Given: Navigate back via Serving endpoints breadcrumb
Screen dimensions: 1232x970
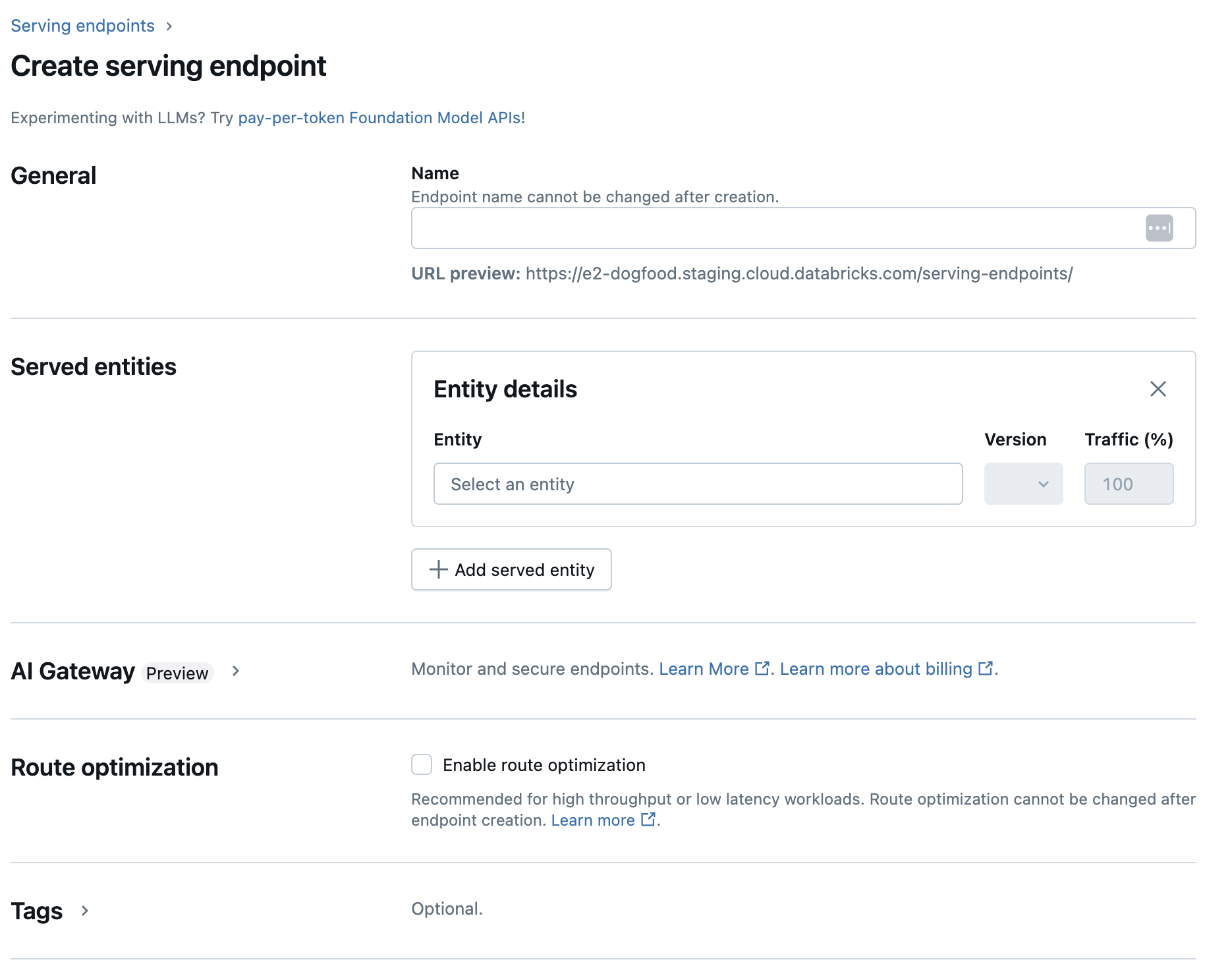Looking at the screenshot, I should click(82, 26).
